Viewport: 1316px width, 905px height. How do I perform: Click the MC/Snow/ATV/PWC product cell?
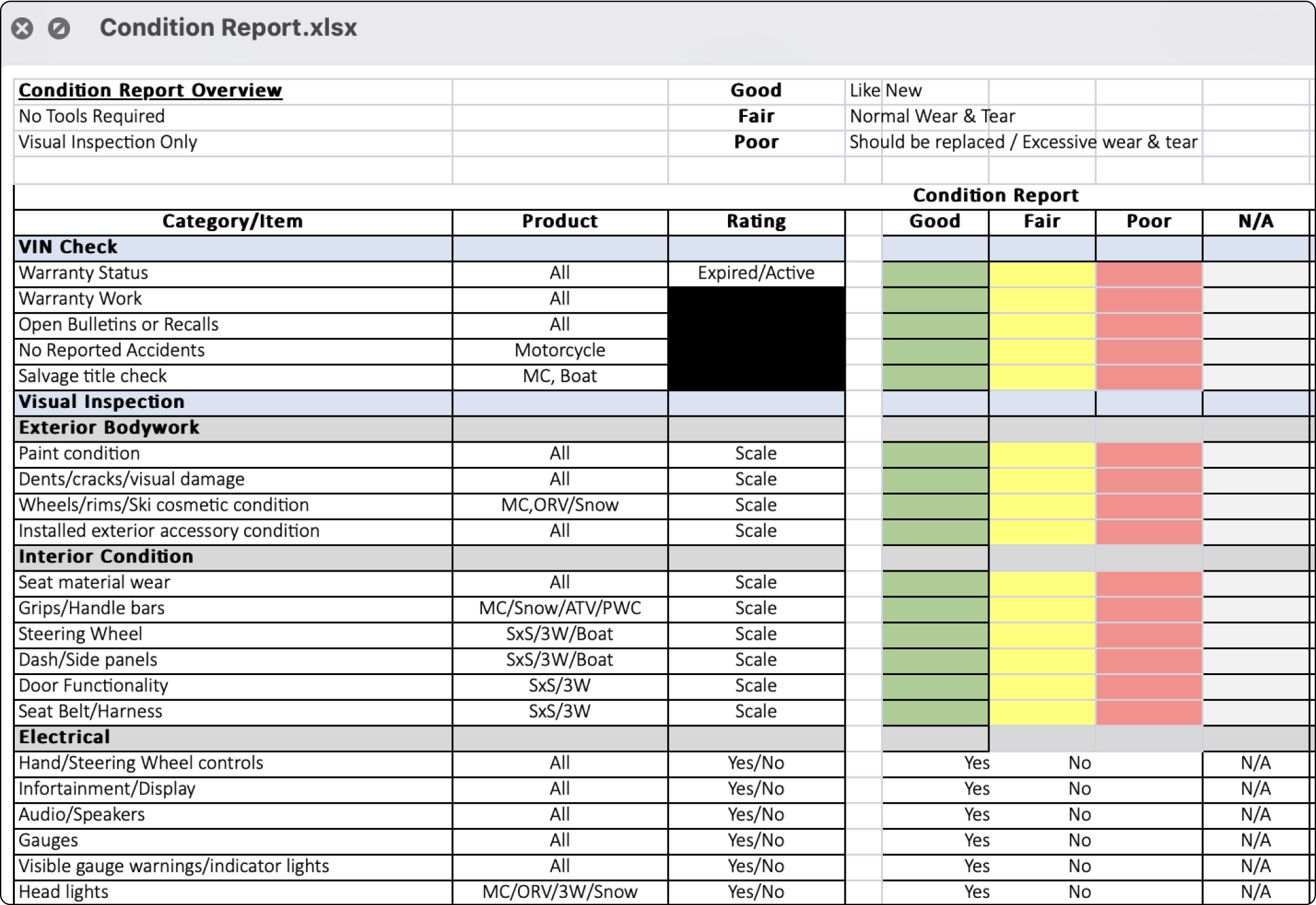coord(559,608)
